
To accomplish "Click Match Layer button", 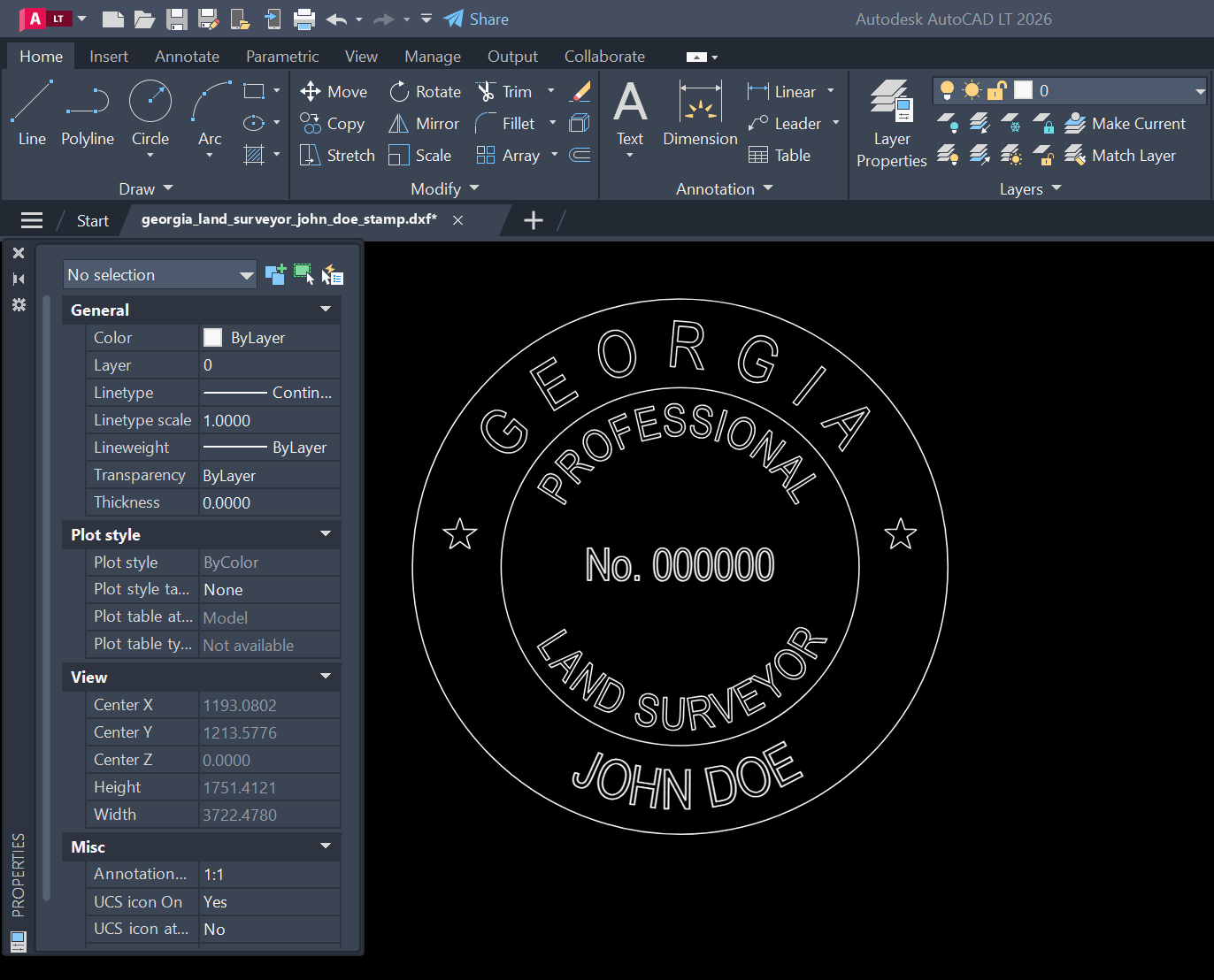I will click(1120, 155).
